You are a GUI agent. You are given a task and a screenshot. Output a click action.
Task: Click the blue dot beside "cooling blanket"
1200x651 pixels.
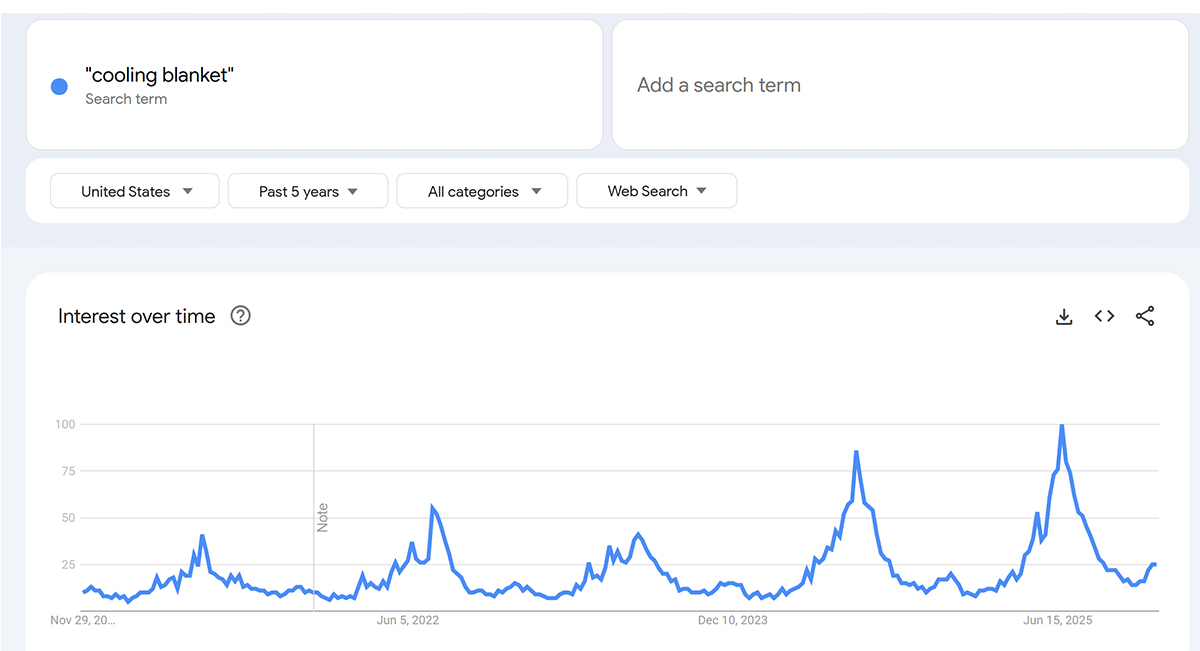coord(59,87)
